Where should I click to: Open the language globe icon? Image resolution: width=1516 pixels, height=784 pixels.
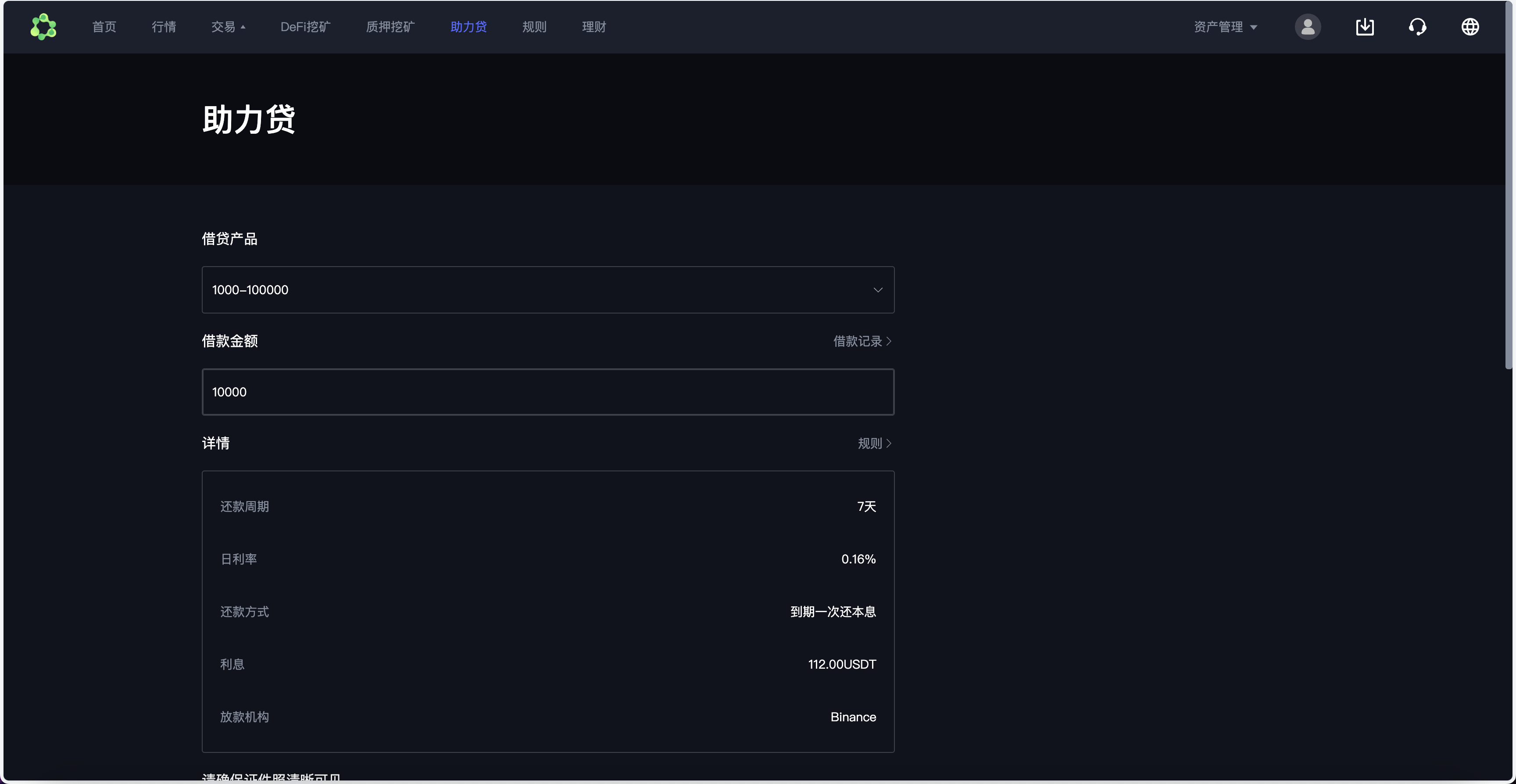point(1470,26)
